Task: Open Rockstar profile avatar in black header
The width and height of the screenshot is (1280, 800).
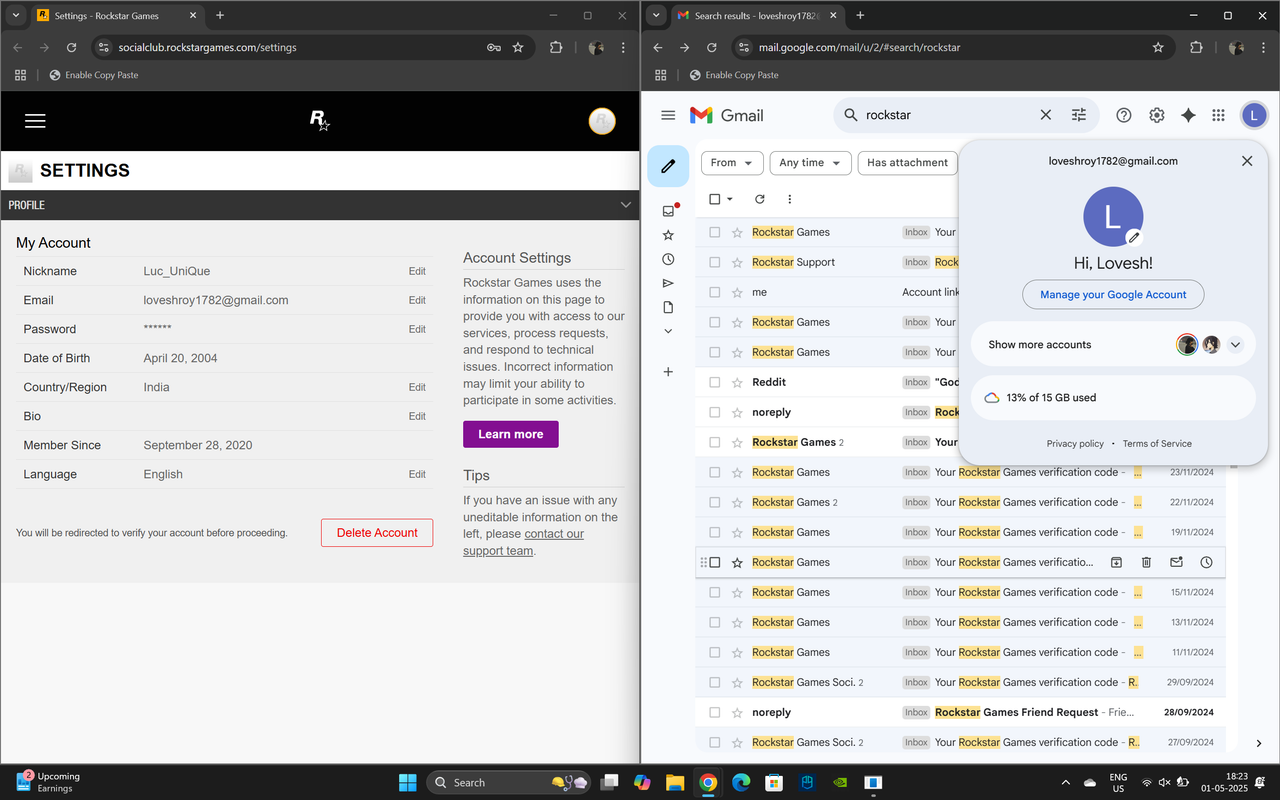Action: point(602,121)
